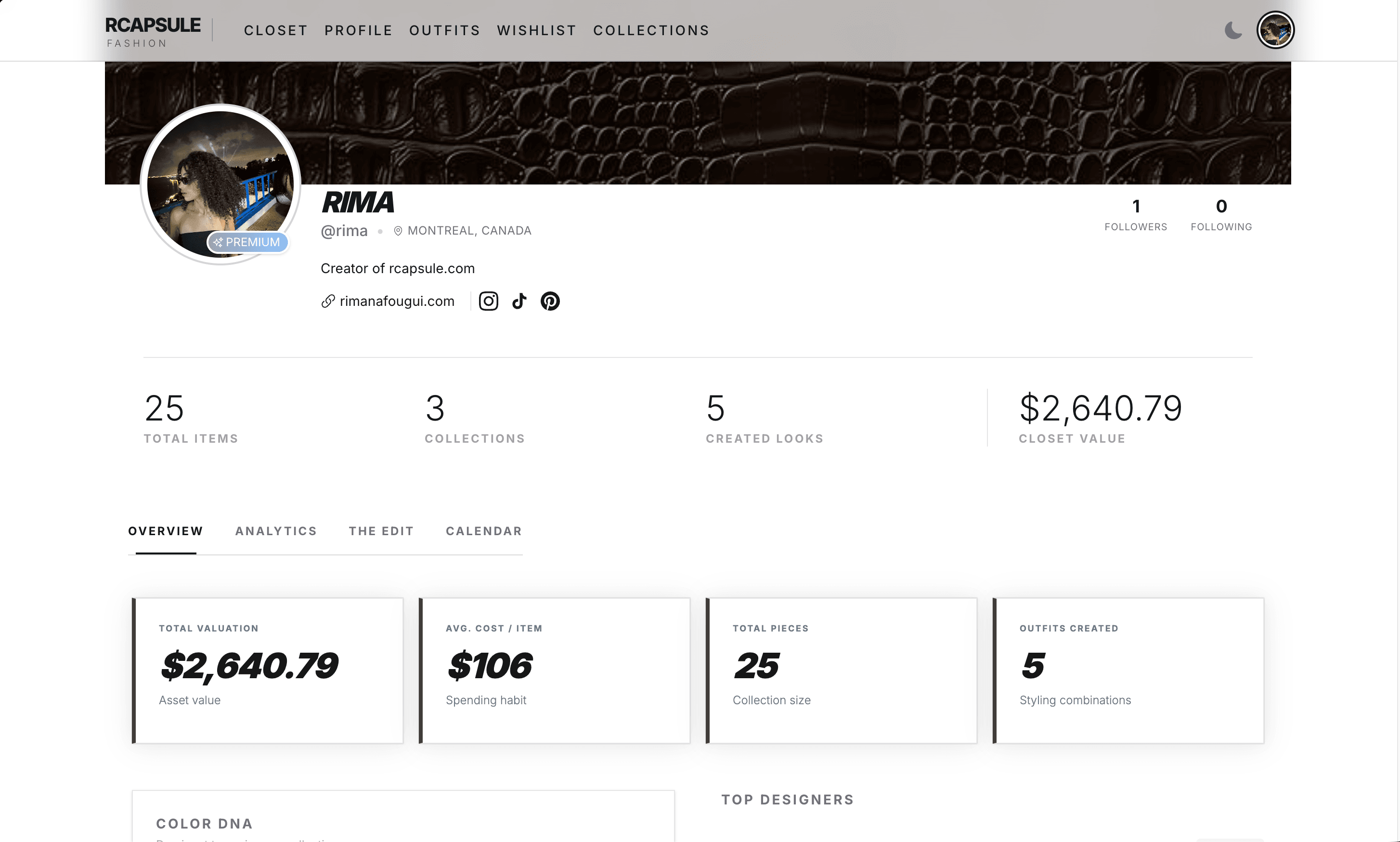The height and width of the screenshot is (842, 1400).
Task: View the Followers count list
Action: pos(1136,214)
